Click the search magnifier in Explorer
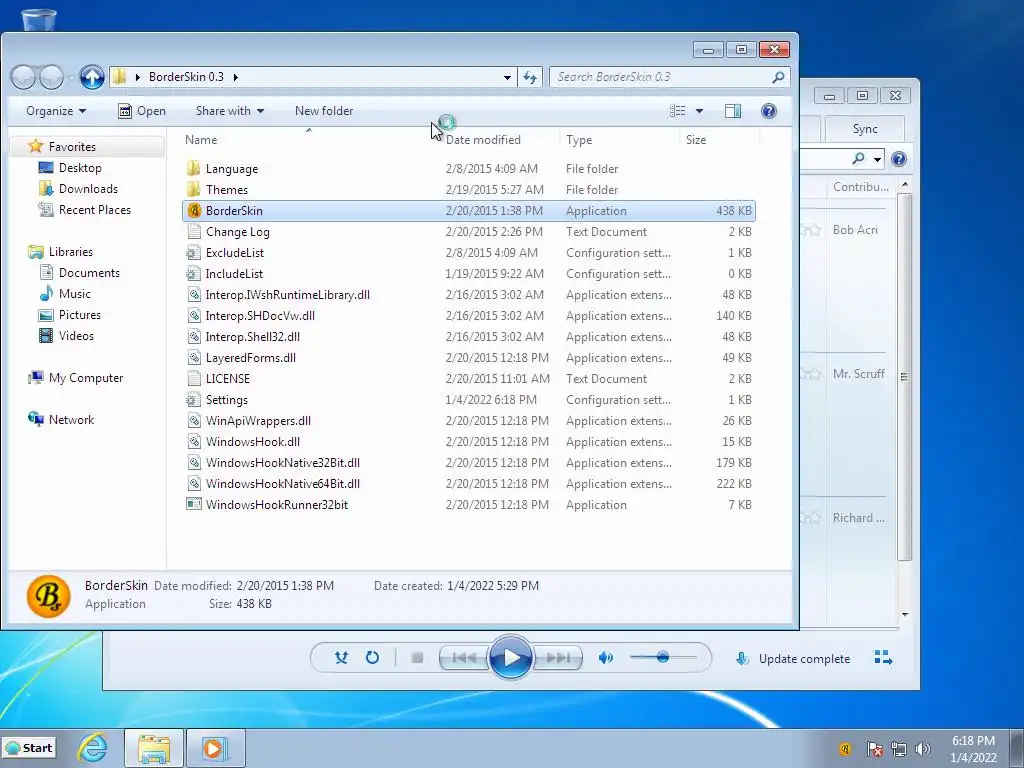This screenshot has width=1024, height=768. click(x=778, y=77)
